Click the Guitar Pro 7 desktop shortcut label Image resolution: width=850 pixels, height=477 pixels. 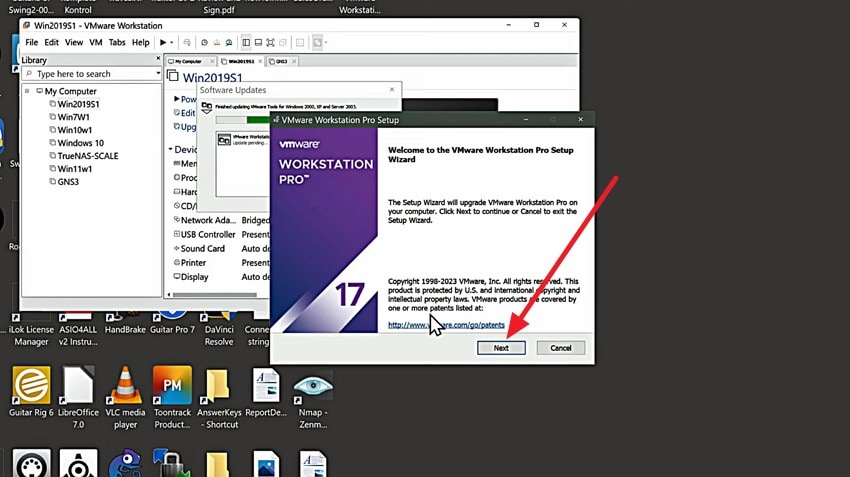click(x=172, y=330)
